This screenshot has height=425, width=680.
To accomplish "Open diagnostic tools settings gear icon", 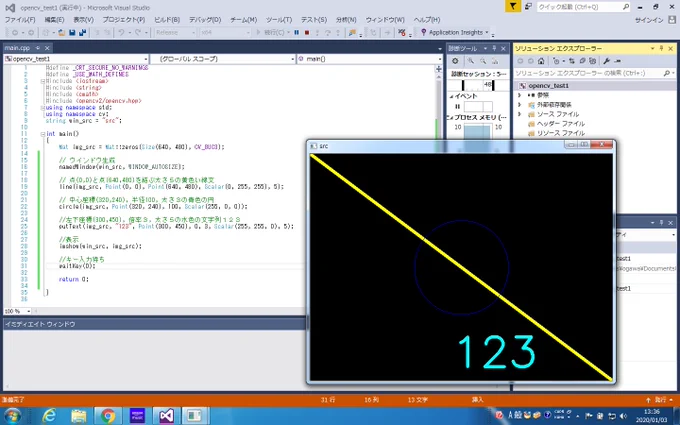I will [455, 61].
